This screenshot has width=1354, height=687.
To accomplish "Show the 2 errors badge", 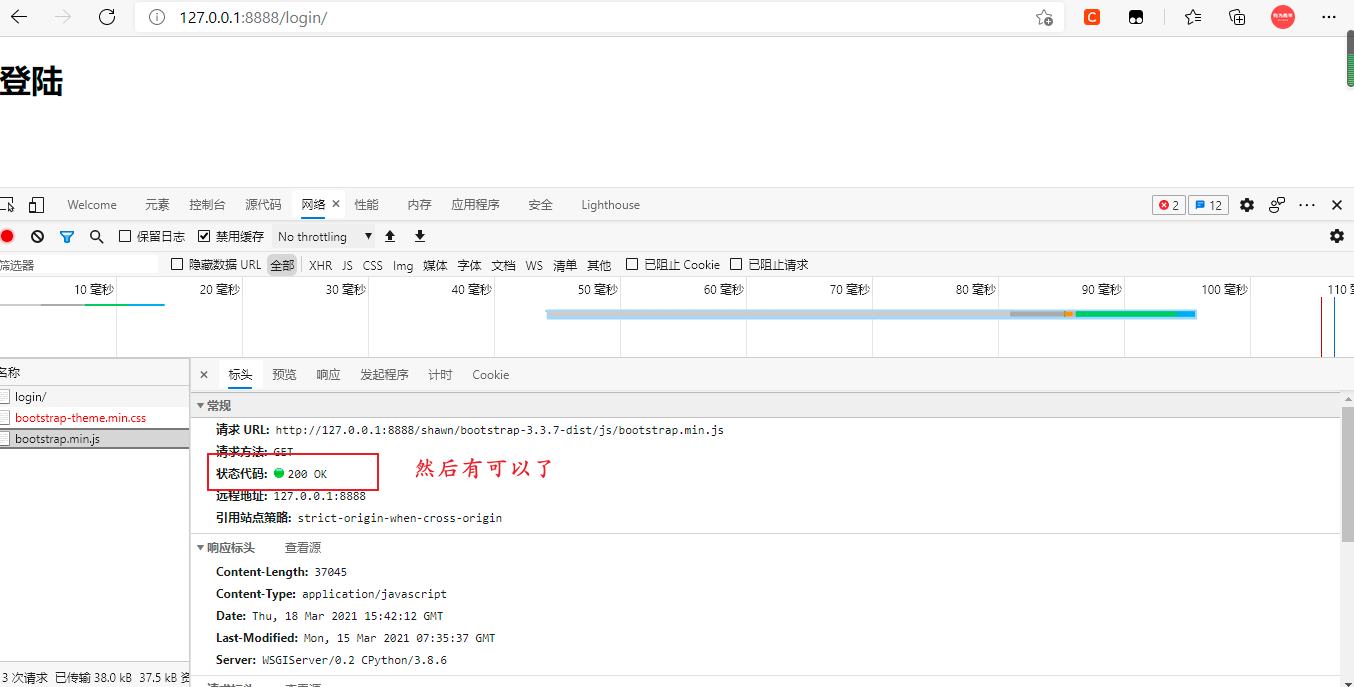I will [1168, 205].
